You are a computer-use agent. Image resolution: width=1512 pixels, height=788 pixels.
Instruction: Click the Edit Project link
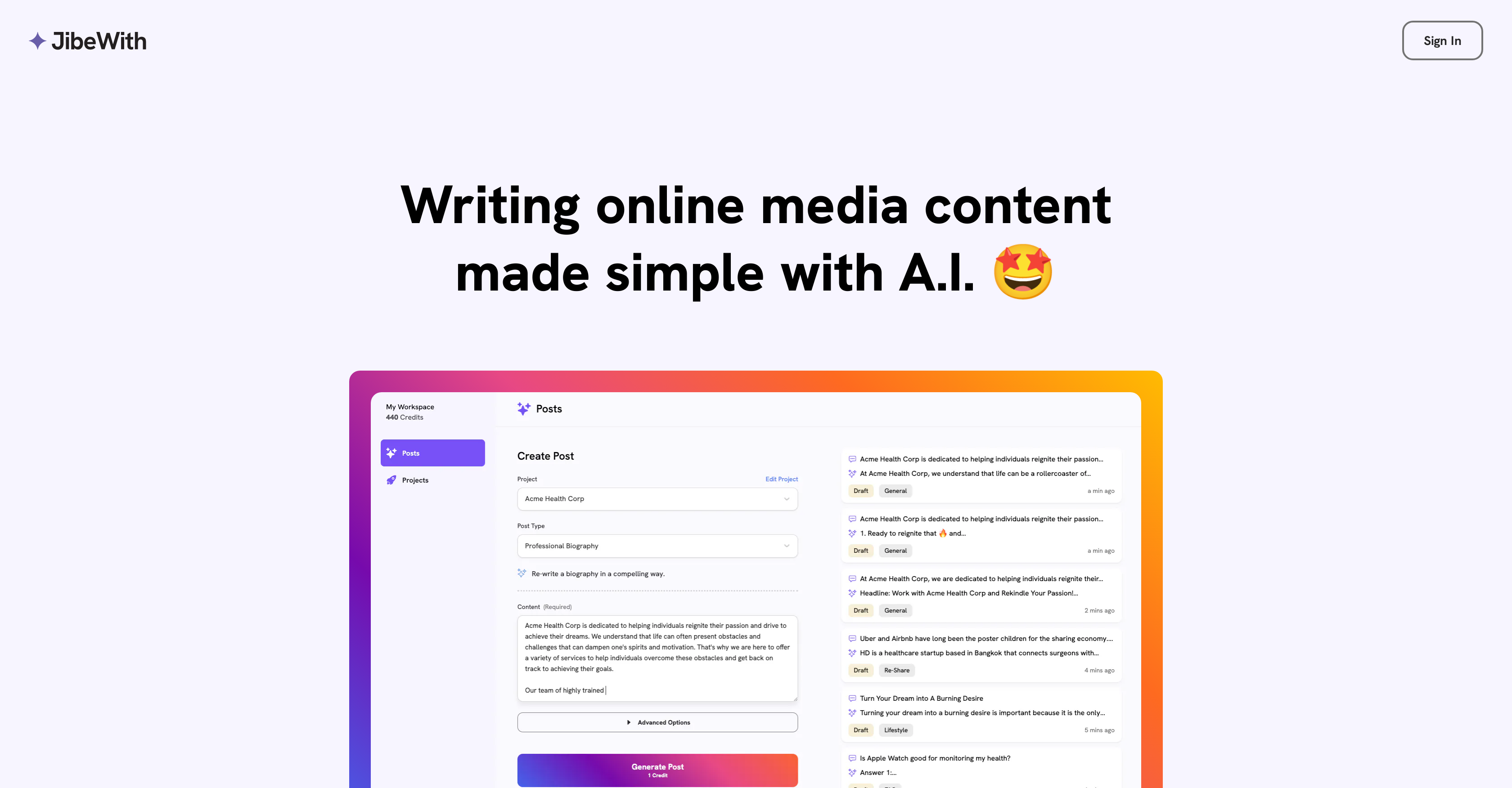pyautogui.click(x=782, y=478)
